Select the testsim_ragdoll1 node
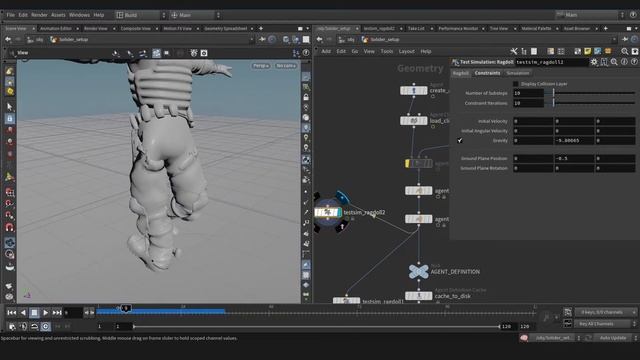 (346, 301)
